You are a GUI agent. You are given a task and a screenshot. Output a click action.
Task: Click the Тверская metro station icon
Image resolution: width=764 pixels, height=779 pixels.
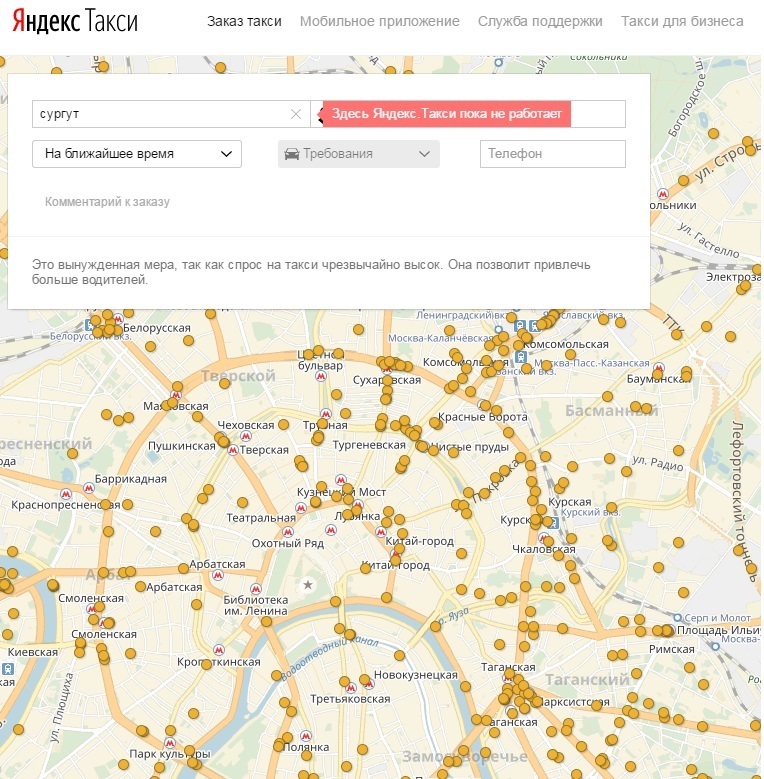pyautogui.click(x=233, y=451)
